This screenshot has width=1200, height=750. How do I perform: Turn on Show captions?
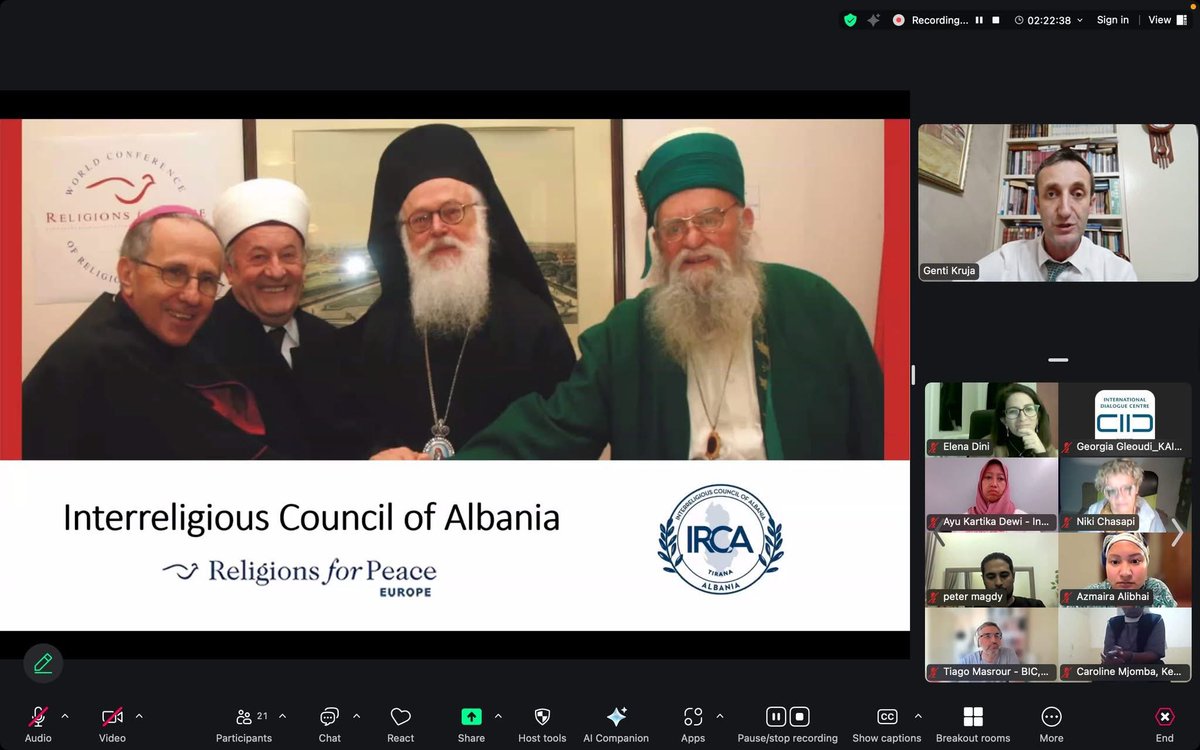point(887,724)
